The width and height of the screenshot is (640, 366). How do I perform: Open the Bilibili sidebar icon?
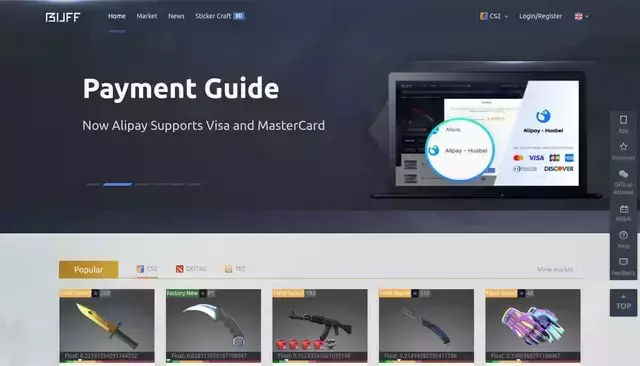(x=623, y=213)
